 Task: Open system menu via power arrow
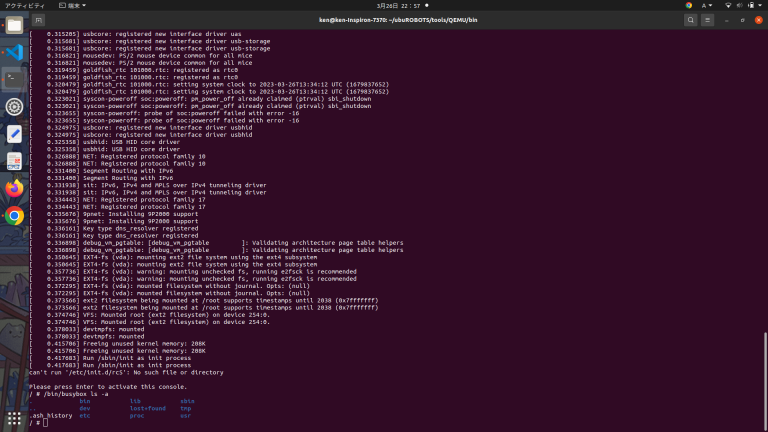(760, 5)
